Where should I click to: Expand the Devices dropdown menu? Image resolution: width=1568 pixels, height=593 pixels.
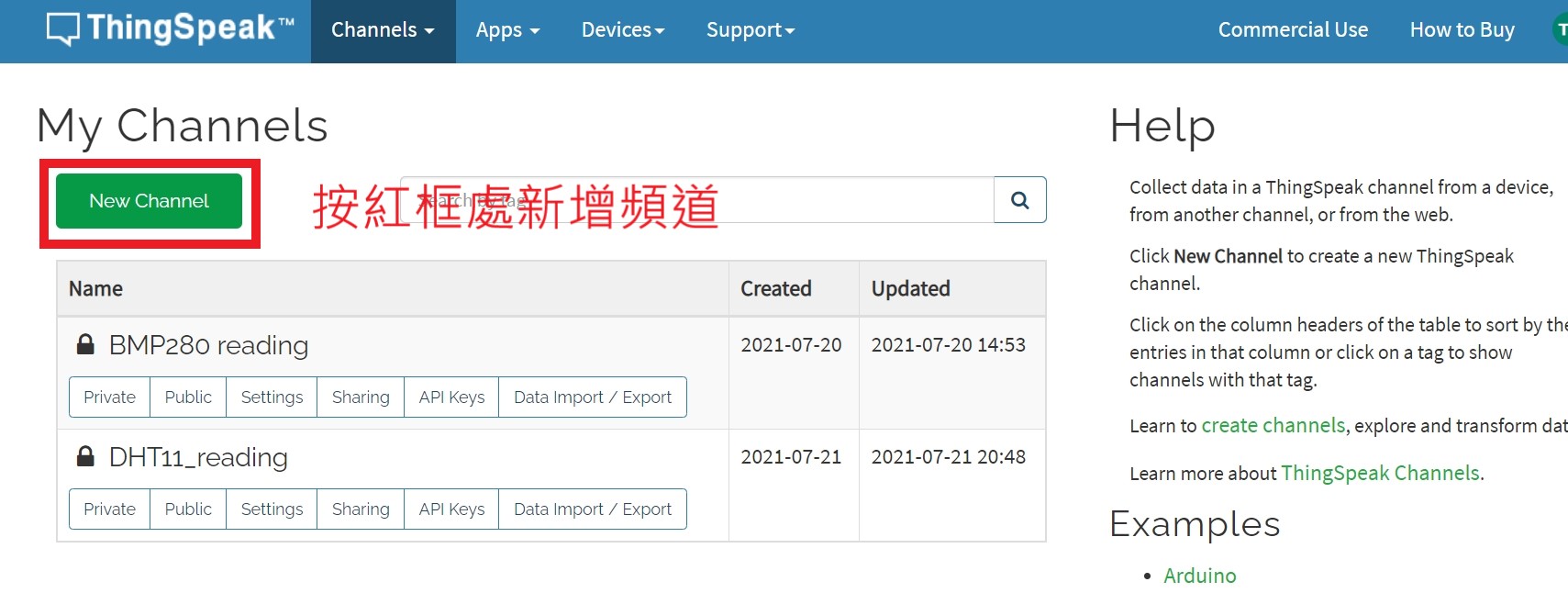pyautogui.click(x=623, y=30)
